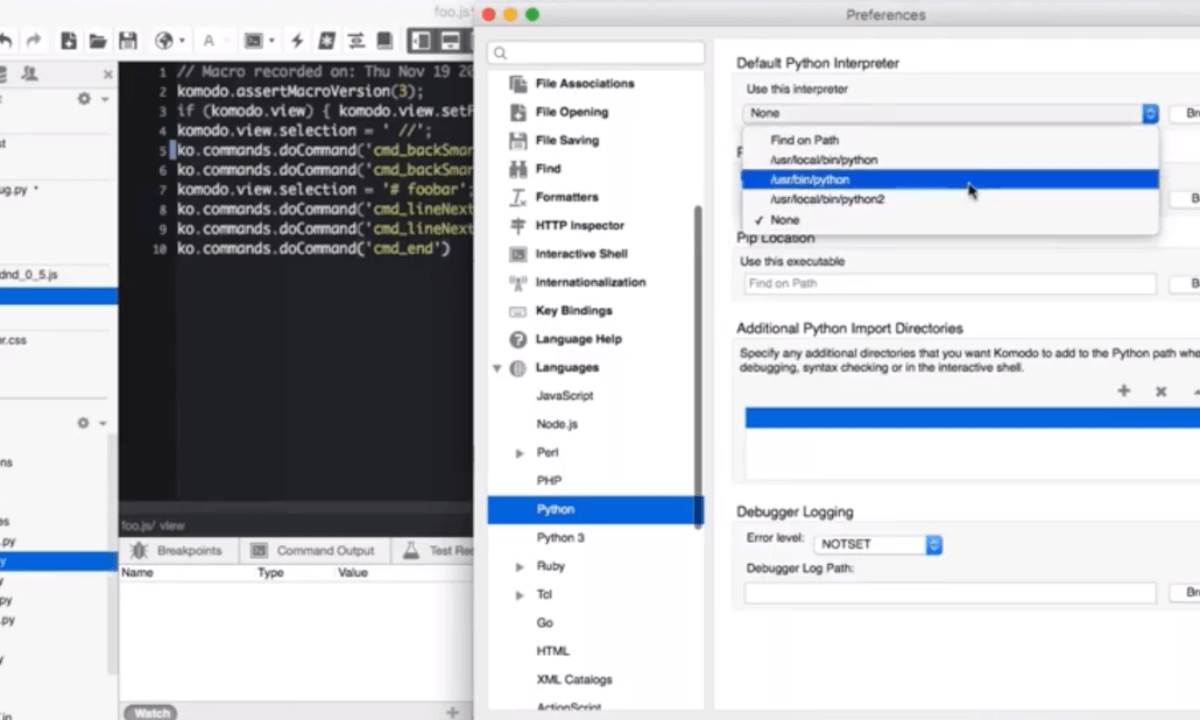Image resolution: width=1200 pixels, height=720 pixels.
Task: Select JavaScript under Languages
Action: 565,396
